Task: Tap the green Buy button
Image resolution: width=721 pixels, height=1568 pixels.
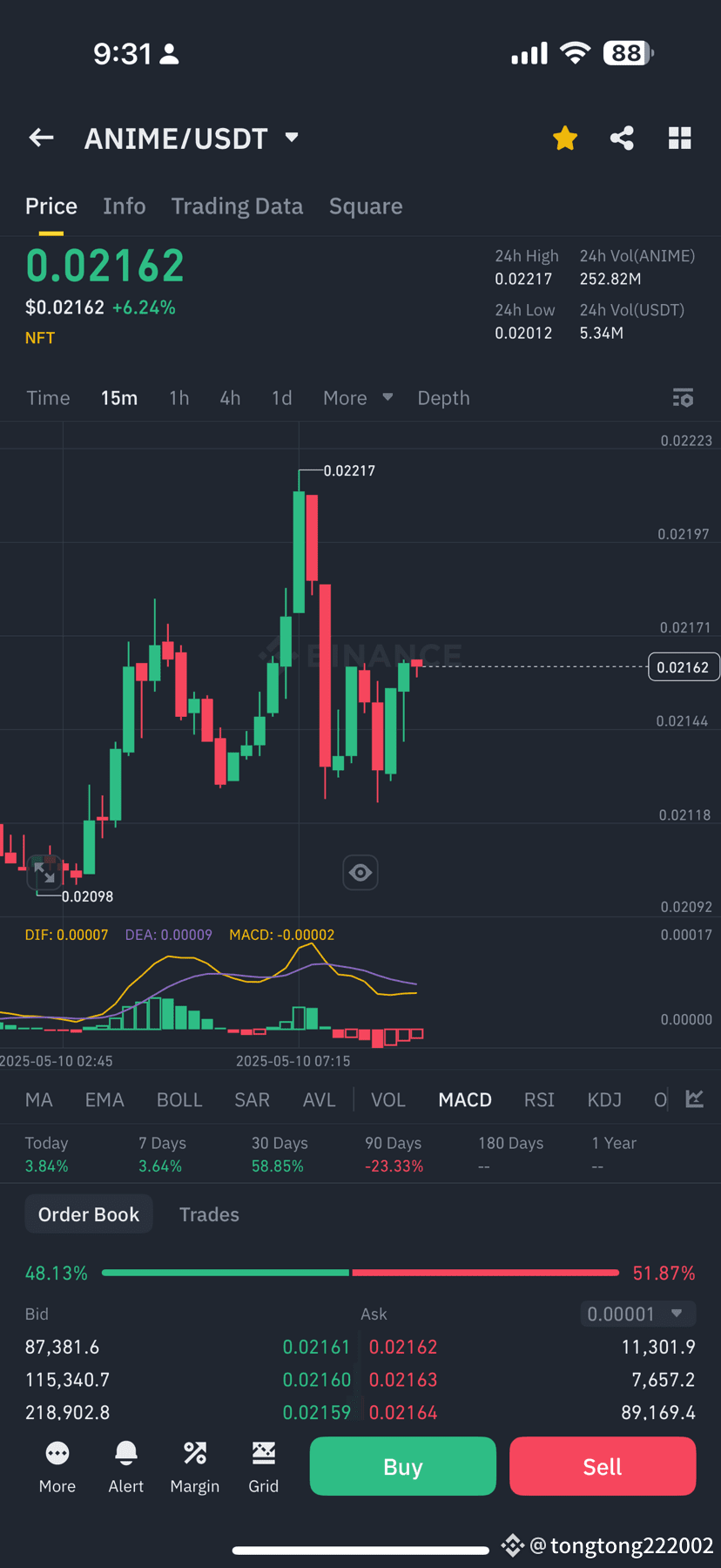Action: point(403,1466)
